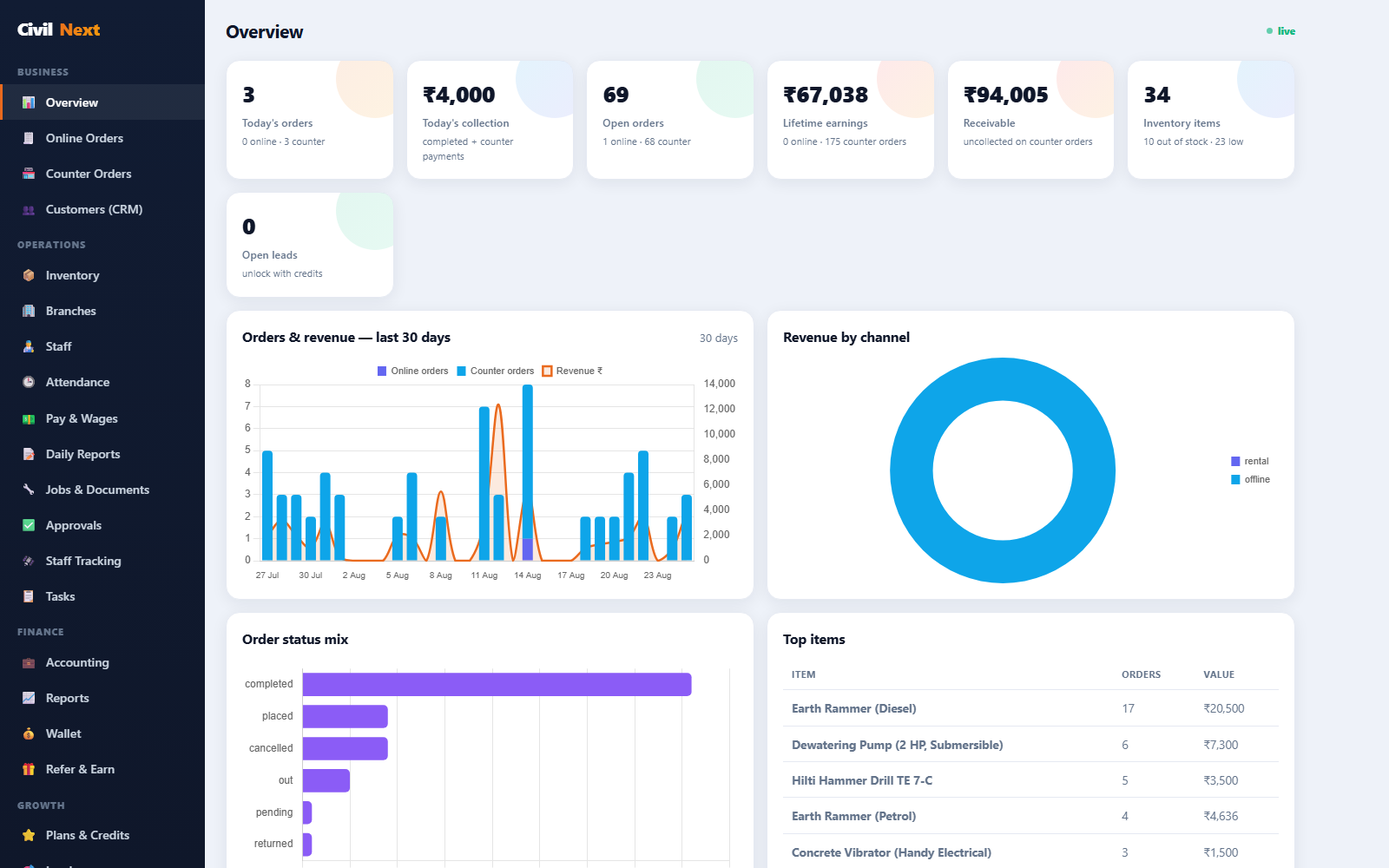Click the Jobs & Documents wrench icon
The width and height of the screenshot is (1389, 868).
tap(29, 490)
